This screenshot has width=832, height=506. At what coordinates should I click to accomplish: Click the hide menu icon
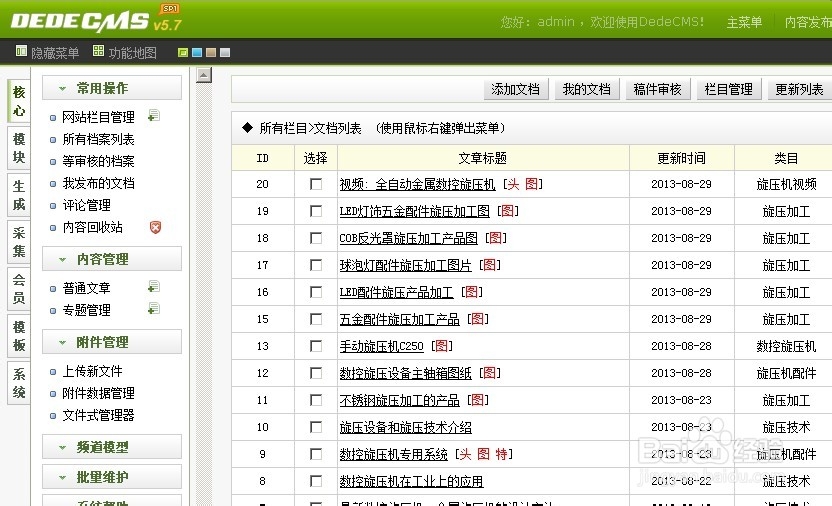pyautogui.click(x=21, y=51)
